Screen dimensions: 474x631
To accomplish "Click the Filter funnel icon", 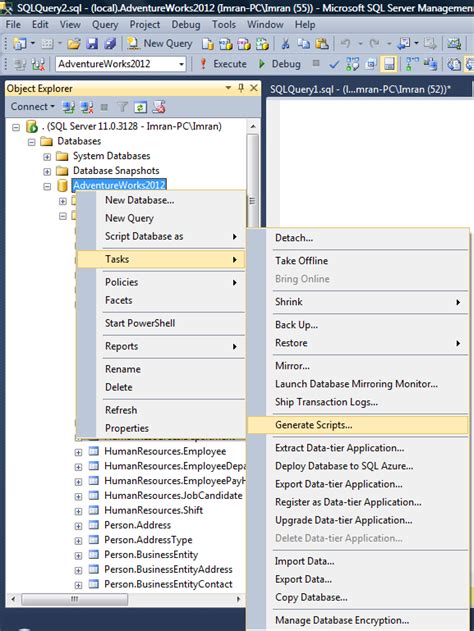I will pos(122,107).
